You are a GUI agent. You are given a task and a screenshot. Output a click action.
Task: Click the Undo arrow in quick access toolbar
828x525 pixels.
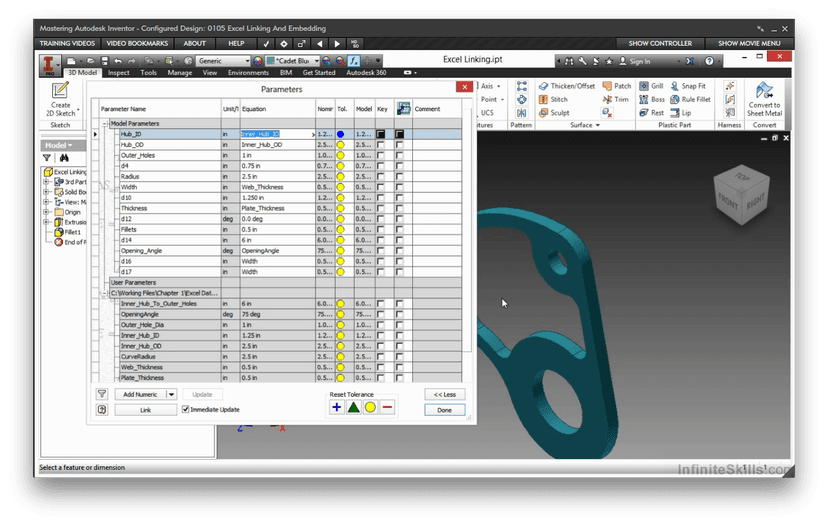[118, 61]
